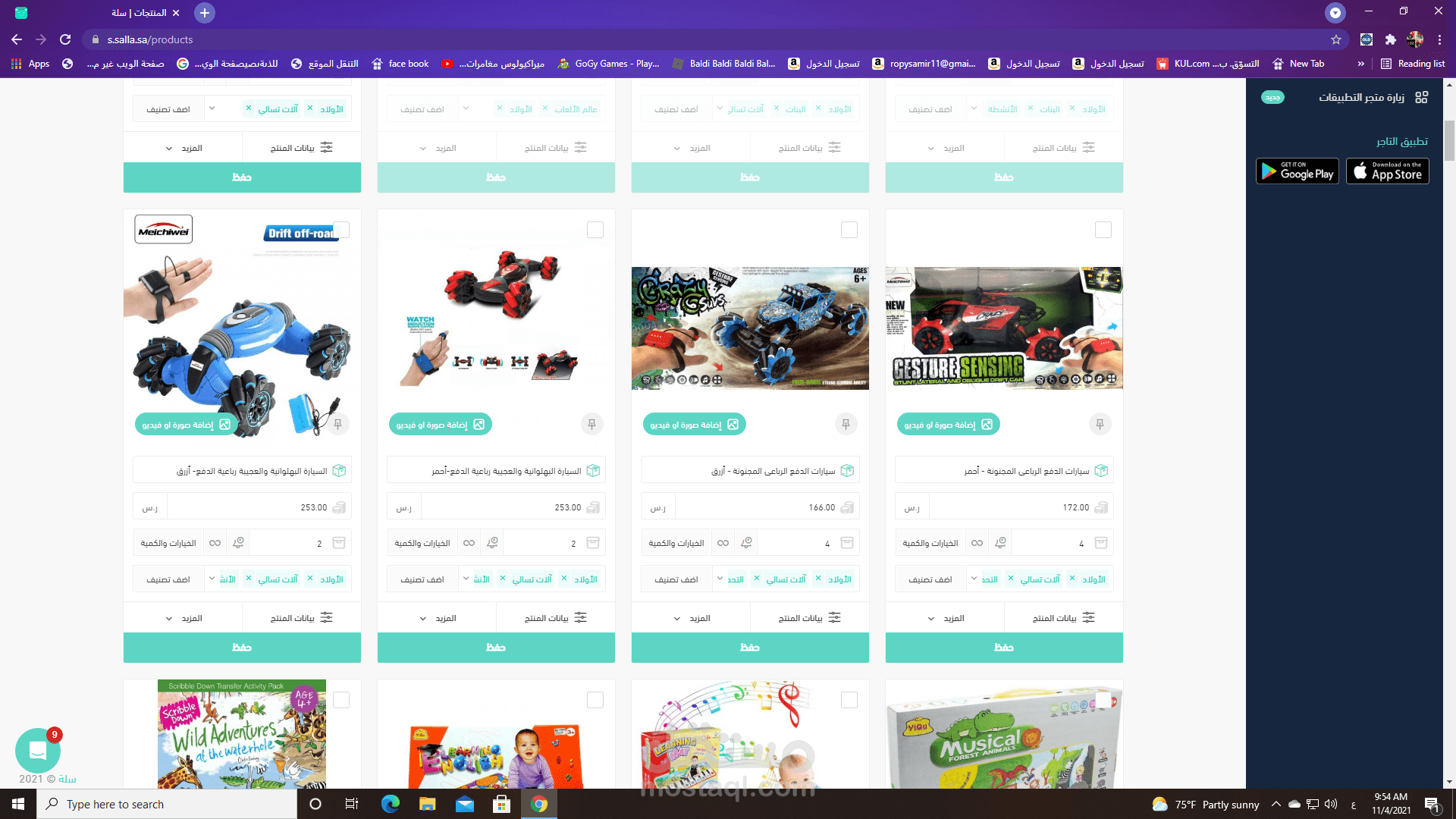Open File Explorer from the taskbar
Image resolution: width=1456 pixels, height=819 pixels.
[428, 804]
